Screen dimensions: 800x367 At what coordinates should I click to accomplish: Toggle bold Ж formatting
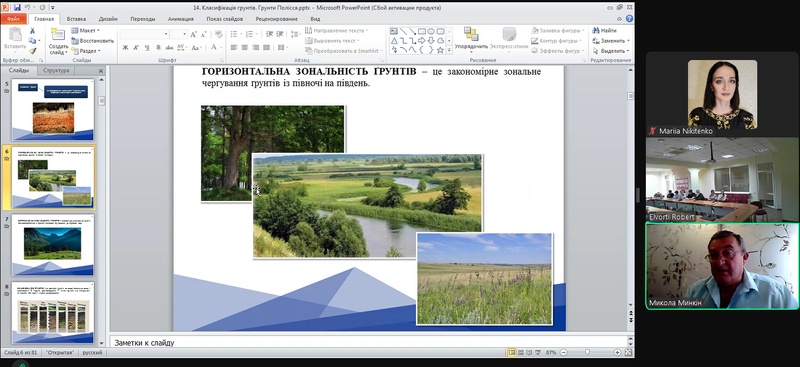pos(125,47)
